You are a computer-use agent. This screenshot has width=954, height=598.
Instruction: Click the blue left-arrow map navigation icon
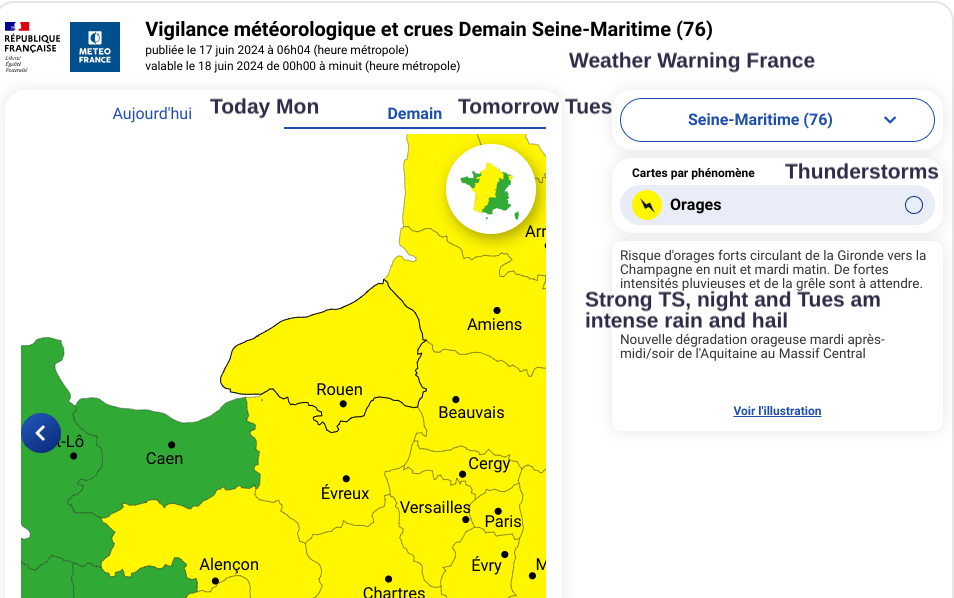tap(40, 433)
